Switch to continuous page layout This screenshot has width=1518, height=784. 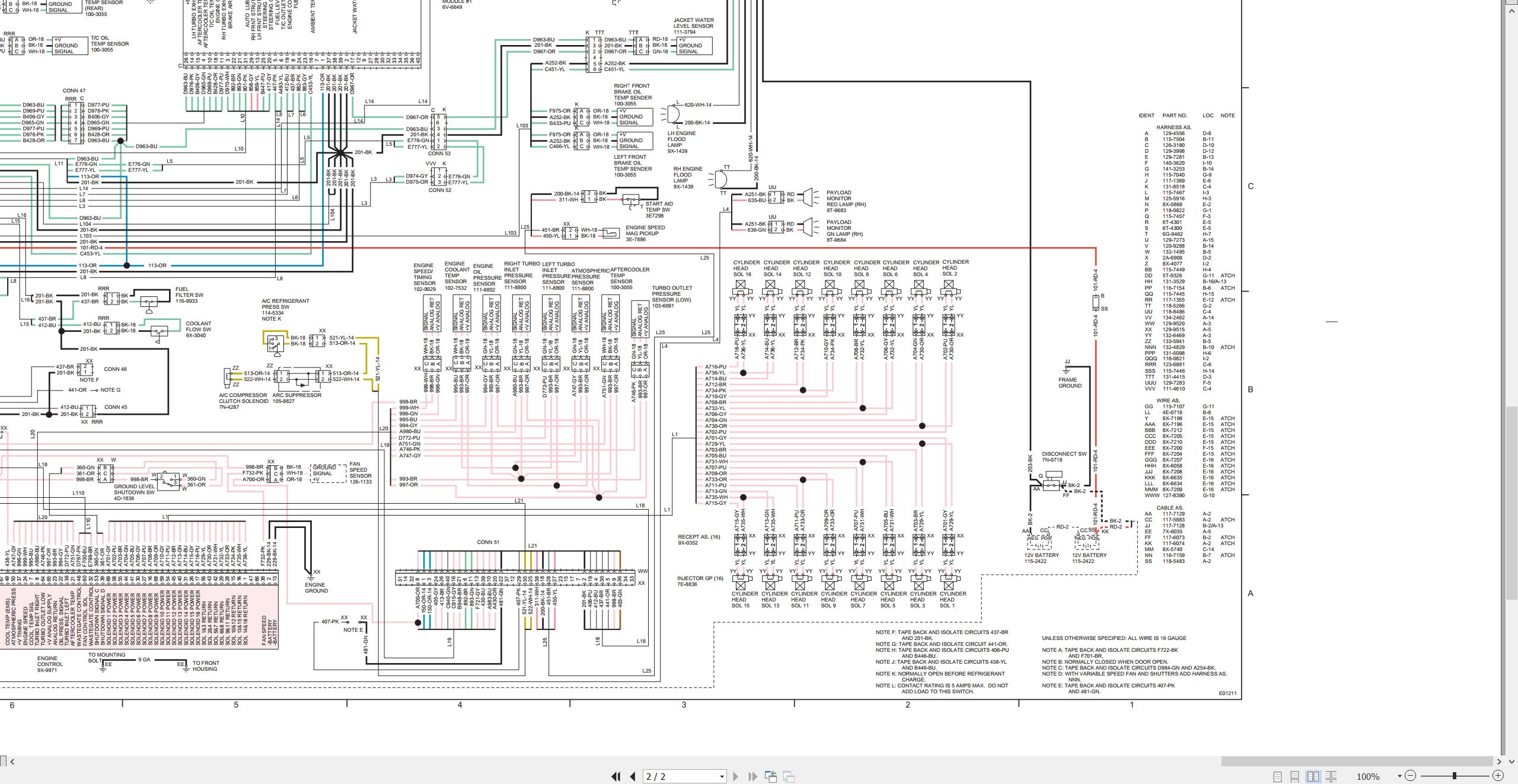coord(1295,776)
